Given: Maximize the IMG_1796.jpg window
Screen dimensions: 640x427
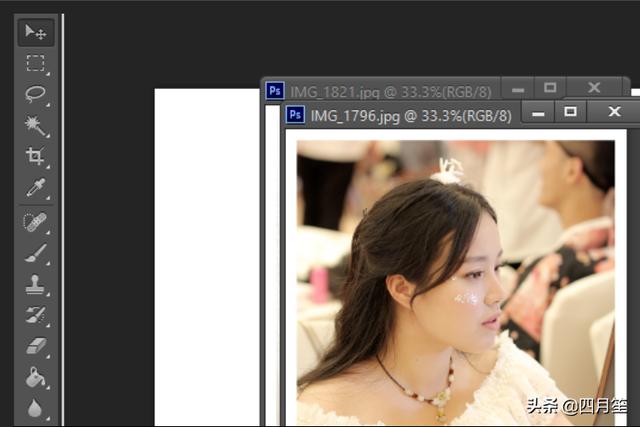Looking at the screenshot, I should (570, 112).
